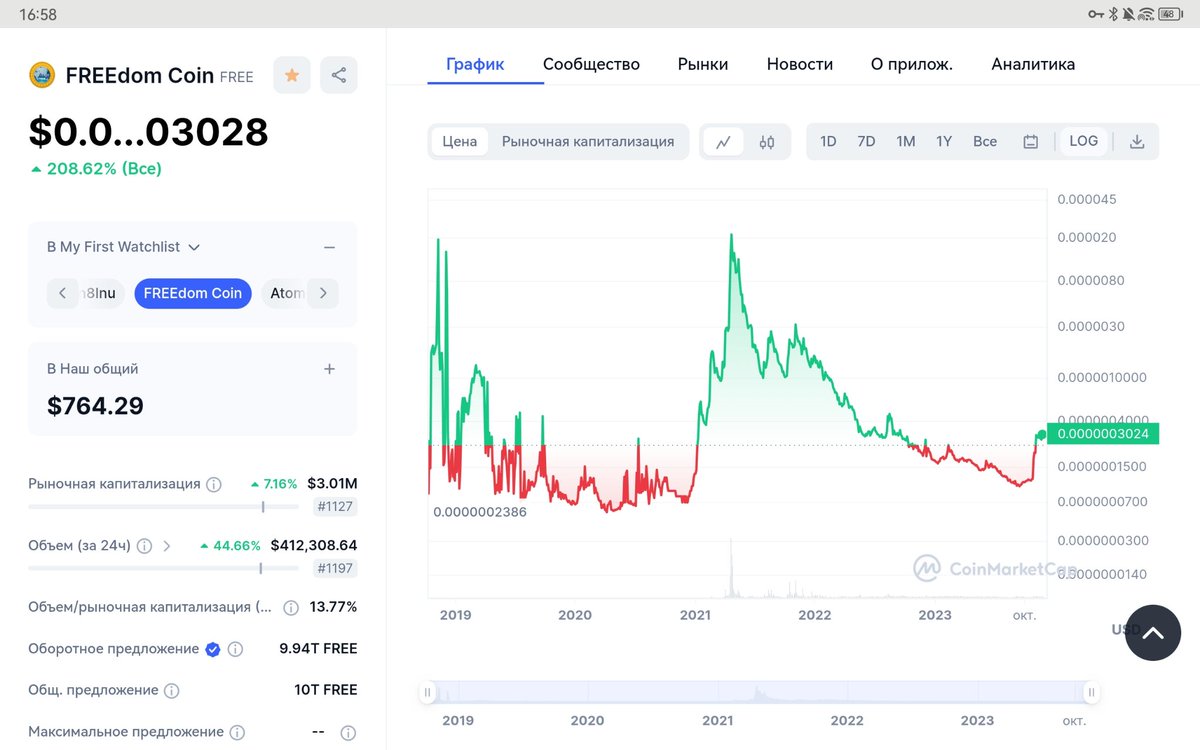Expand My First Watchlist dropdown
The image size is (1200, 750).
pos(194,247)
